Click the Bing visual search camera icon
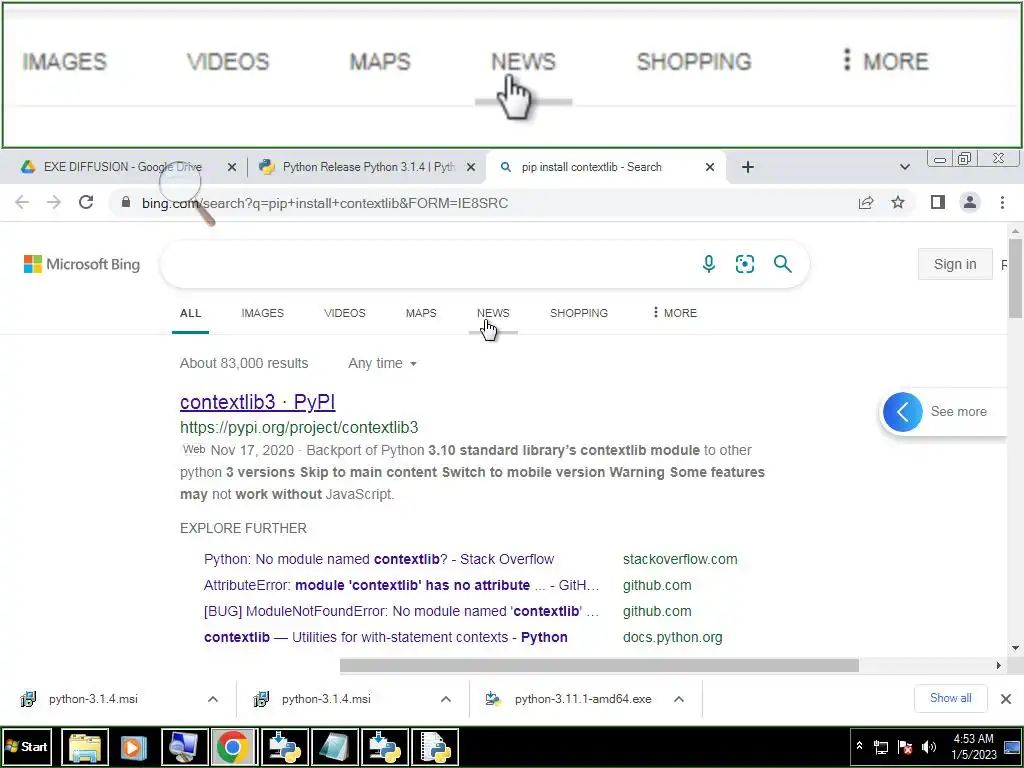Viewport: 1024px width, 768px height. 744,264
